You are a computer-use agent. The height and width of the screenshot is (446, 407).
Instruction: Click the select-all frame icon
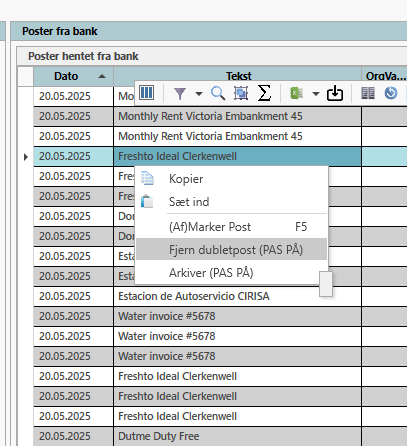(x=241, y=93)
